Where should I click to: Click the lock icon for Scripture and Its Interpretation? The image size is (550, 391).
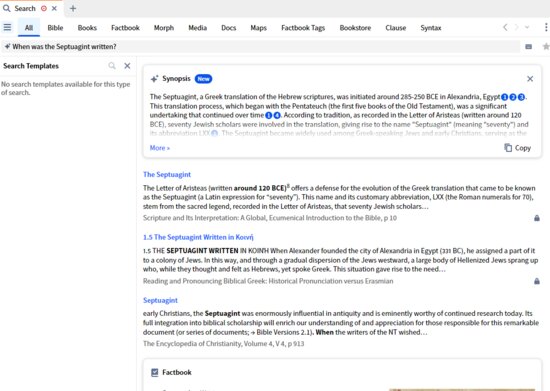(x=537, y=218)
